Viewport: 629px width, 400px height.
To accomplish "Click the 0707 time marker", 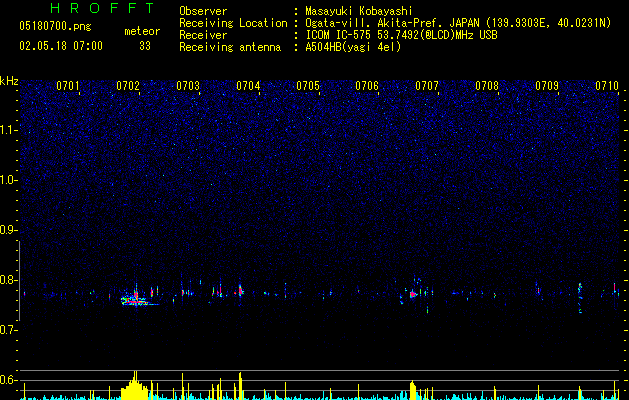I will pyautogui.click(x=427, y=86).
